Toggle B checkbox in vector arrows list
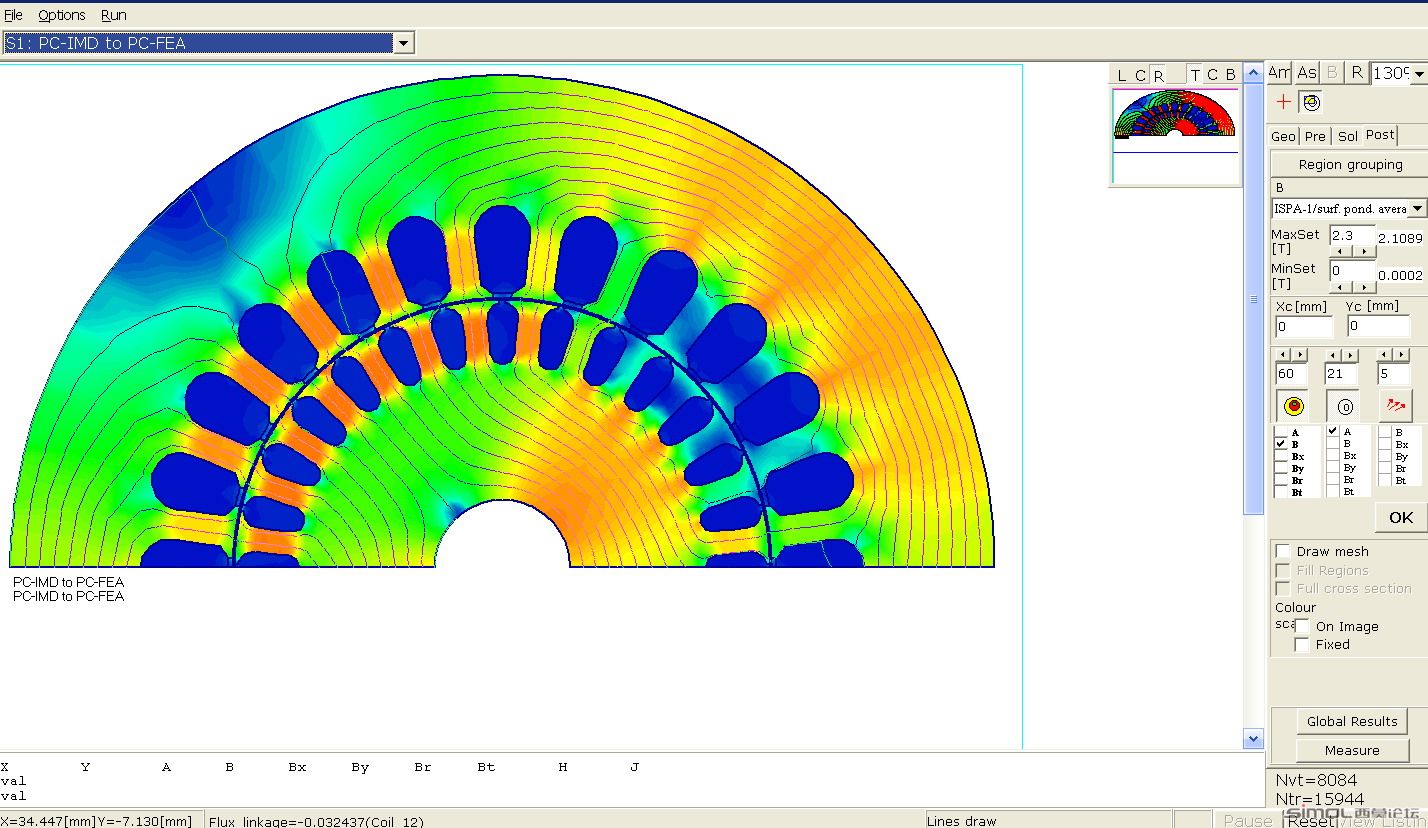 tap(1385, 432)
